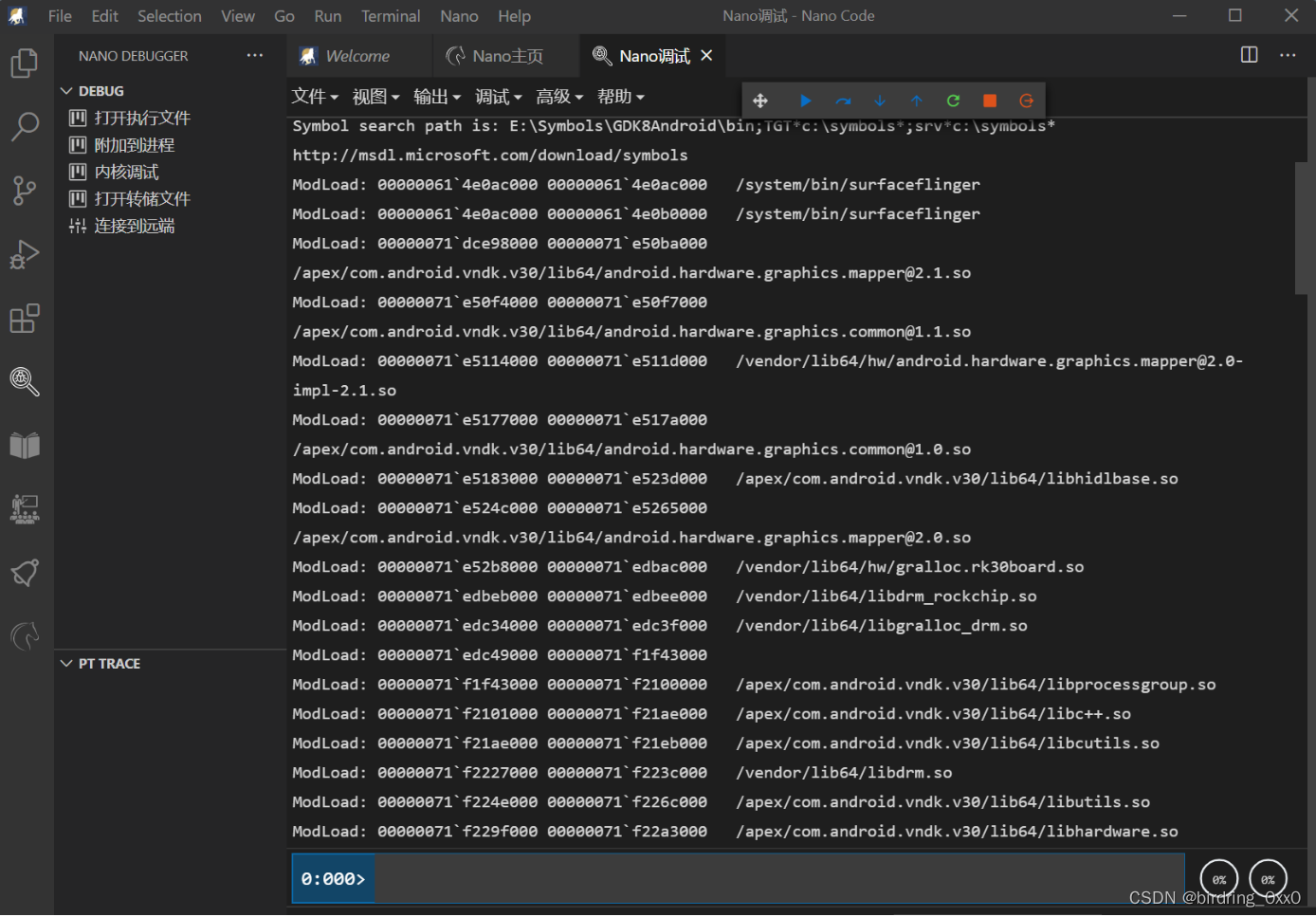Step out with the up arrow icon

(917, 100)
